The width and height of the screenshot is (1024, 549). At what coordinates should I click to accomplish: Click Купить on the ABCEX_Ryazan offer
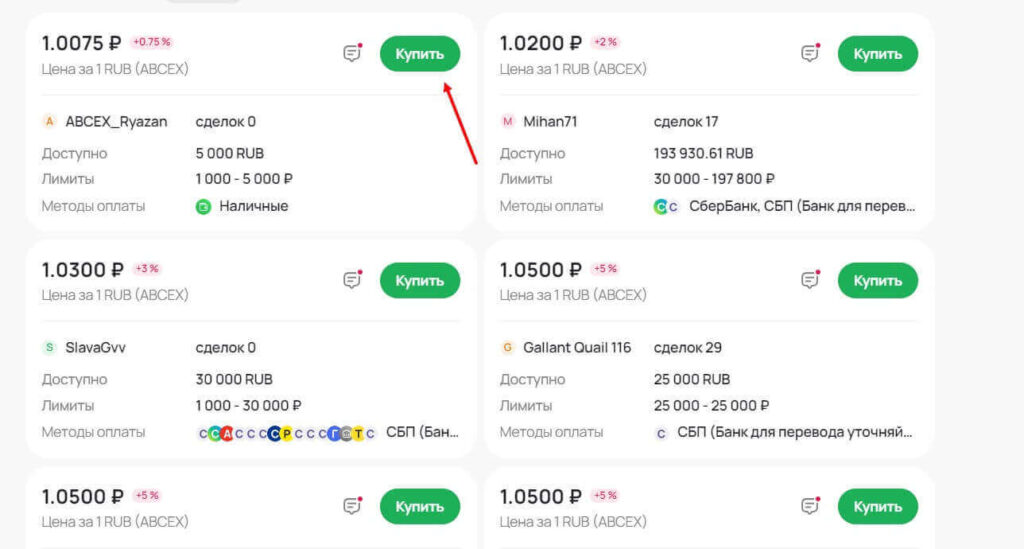[419, 54]
